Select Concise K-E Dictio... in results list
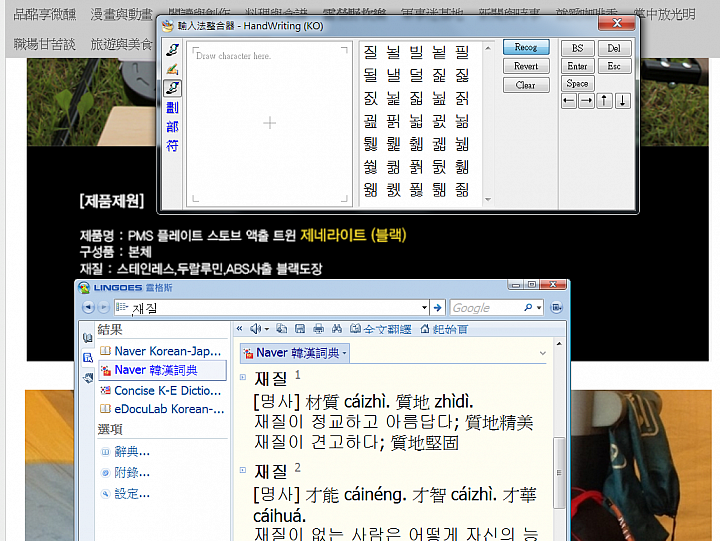 pyautogui.click(x=163, y=390)
